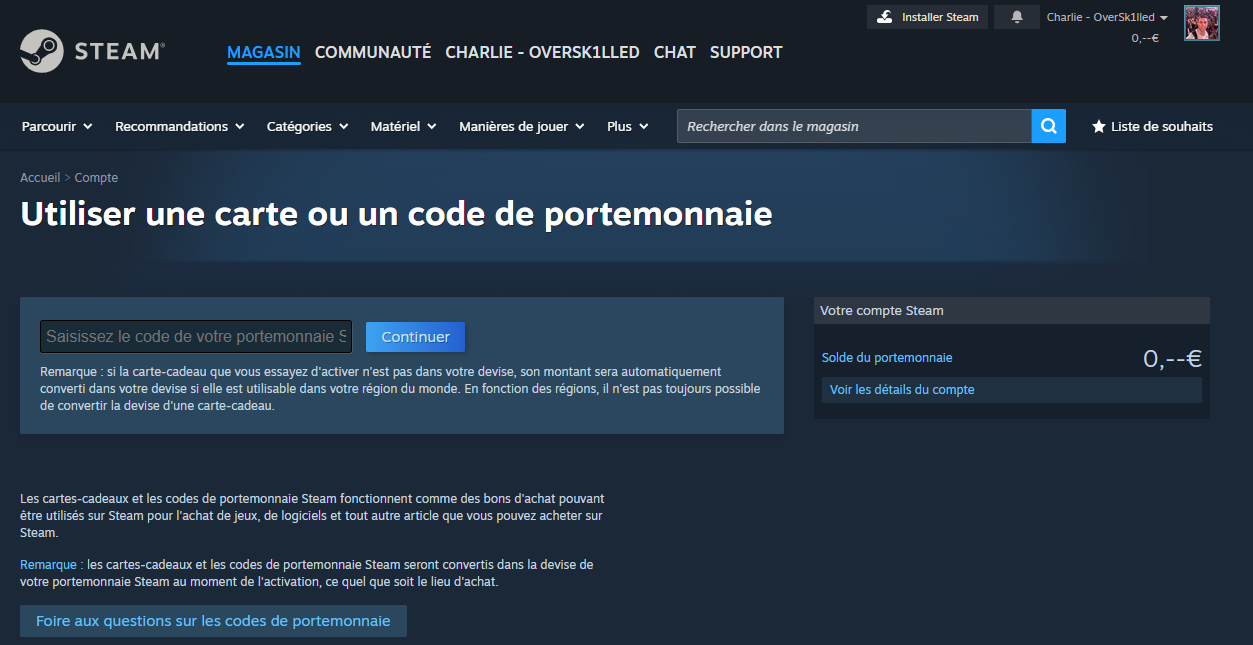Expand Manières de jouer dropdown
The height and width of the screenshot is (645, 1253).
523,126
